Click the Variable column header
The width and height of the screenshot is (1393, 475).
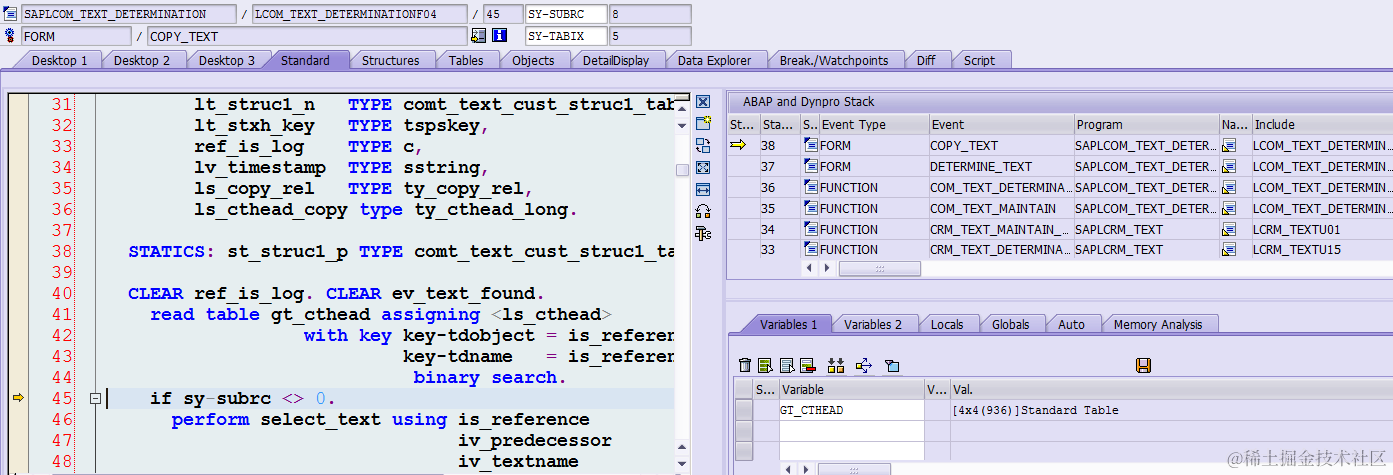[852, 389]
